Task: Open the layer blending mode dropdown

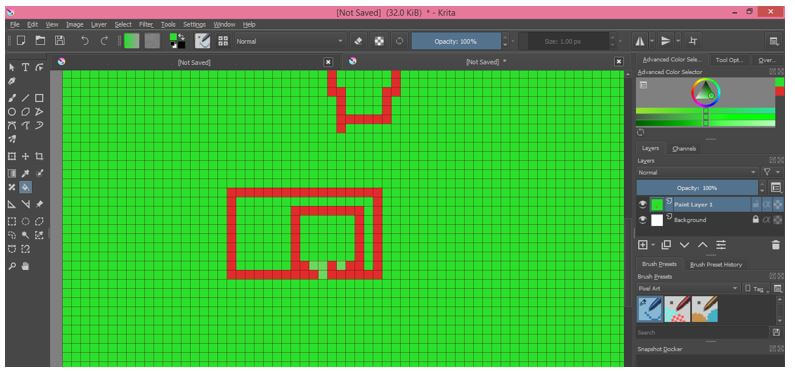Action: click(697, 172)
